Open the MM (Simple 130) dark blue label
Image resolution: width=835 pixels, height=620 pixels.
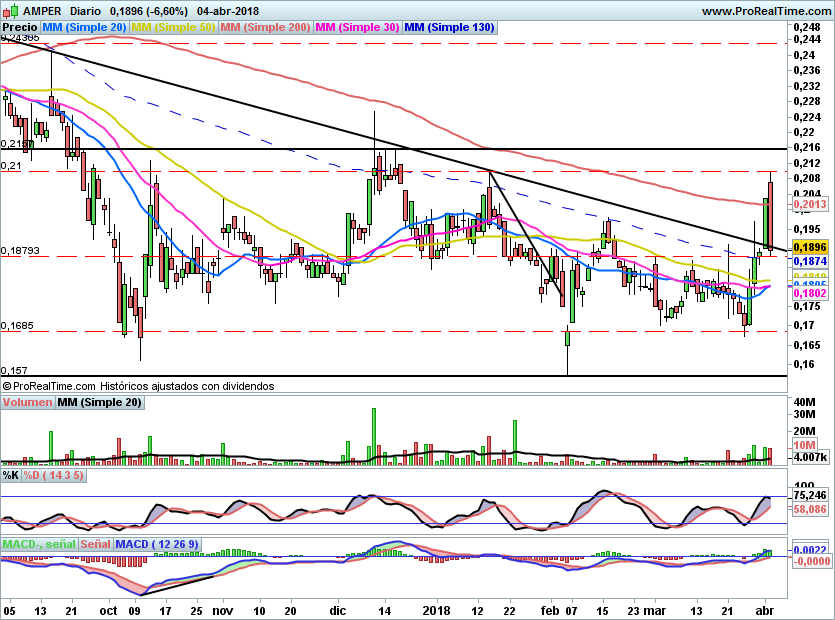tap(450, 27)
